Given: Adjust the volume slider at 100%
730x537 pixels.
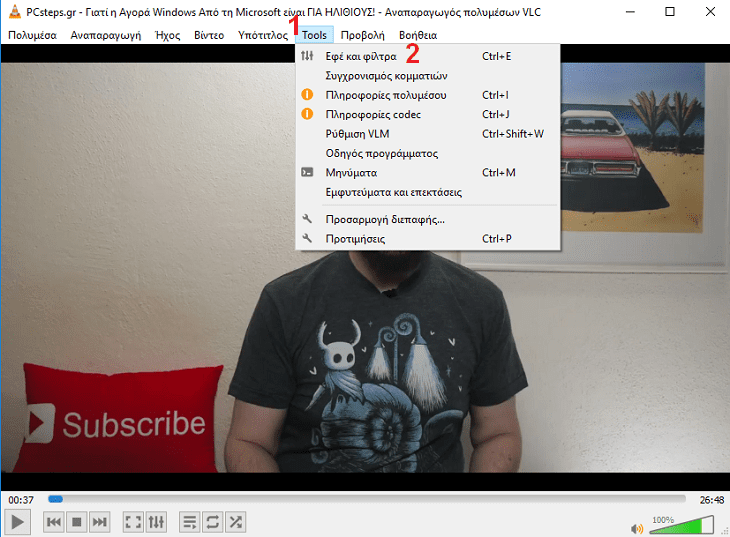Looking at the screenshot, I should click(682, 524).
